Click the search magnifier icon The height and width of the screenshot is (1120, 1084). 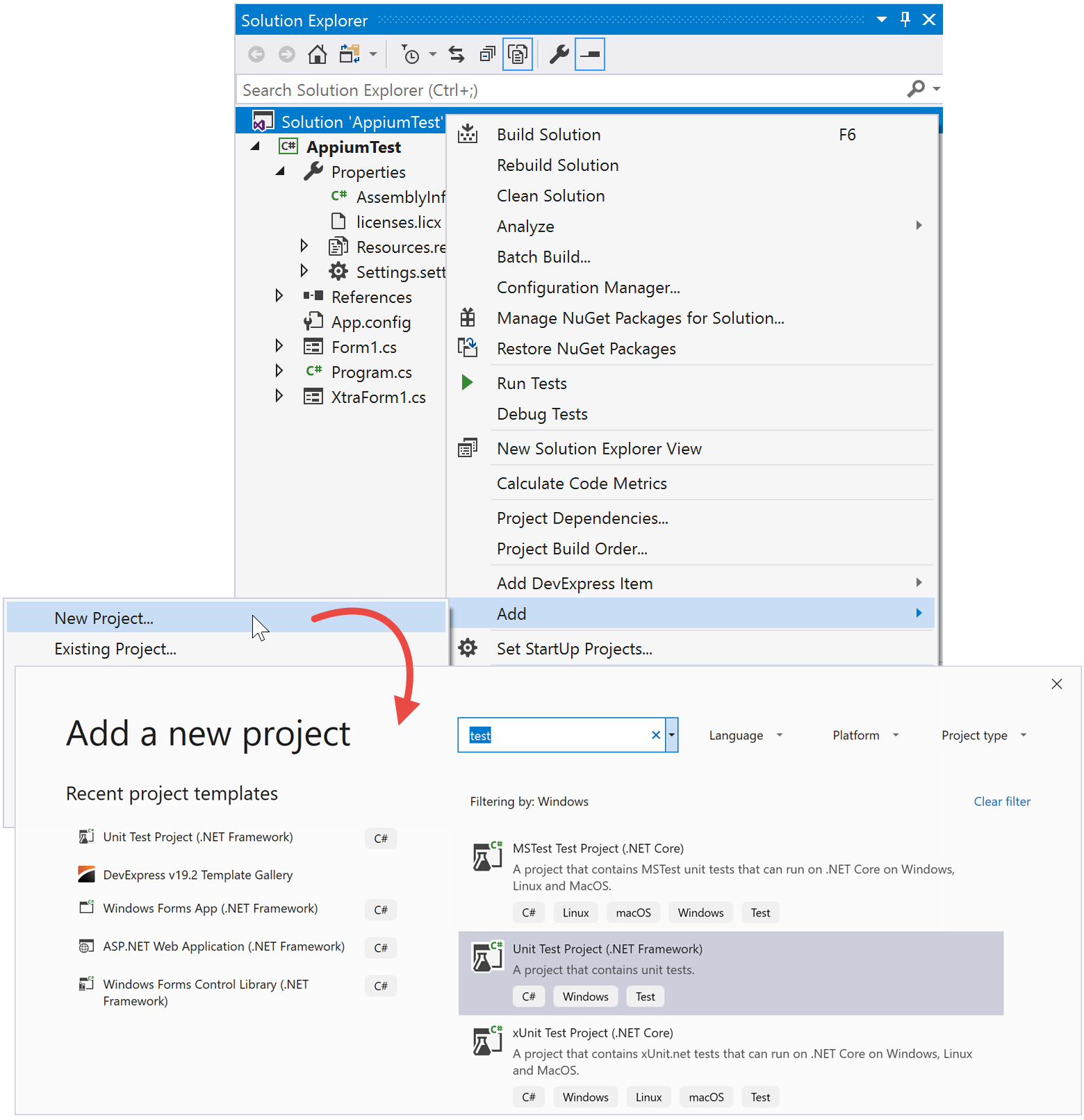916,89
